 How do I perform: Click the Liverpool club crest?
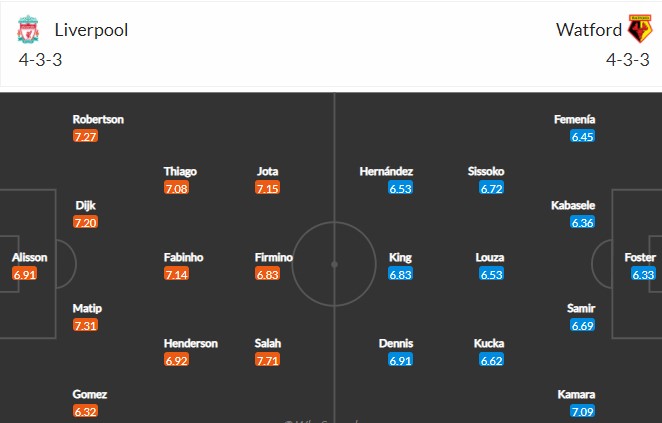(x=27, y=30)
